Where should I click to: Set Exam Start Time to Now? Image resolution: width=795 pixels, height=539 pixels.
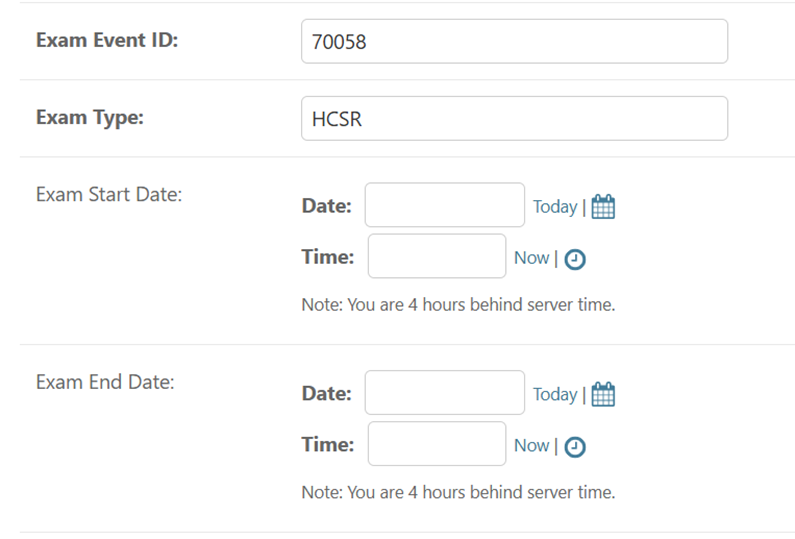(531, 258)
